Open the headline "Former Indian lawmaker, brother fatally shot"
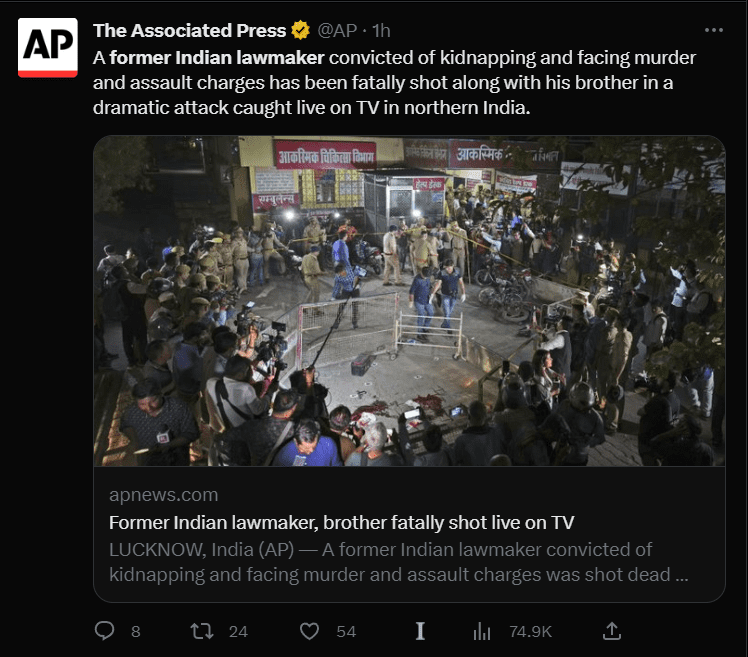Viewport: 748px width, 657px height. coord(341,522)
